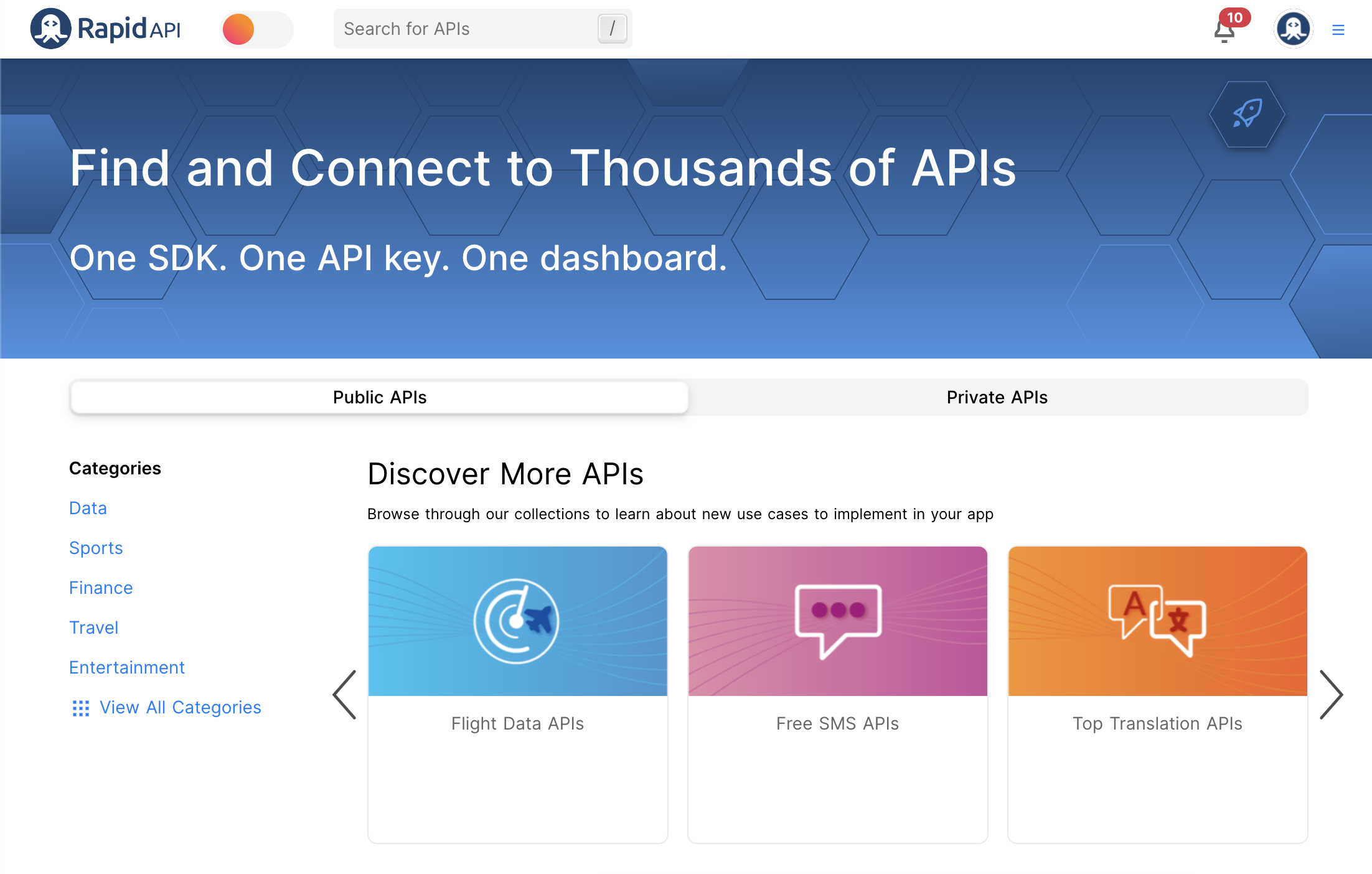Click the rocket hexagon icon

point(1247,114)
